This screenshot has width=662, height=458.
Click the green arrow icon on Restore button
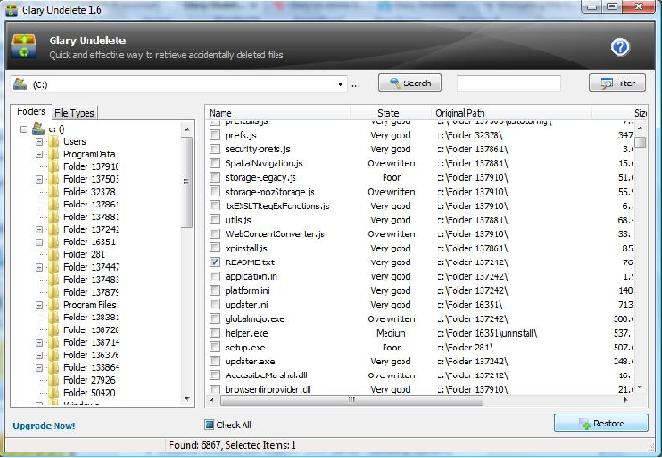click(x=585, y=424)
